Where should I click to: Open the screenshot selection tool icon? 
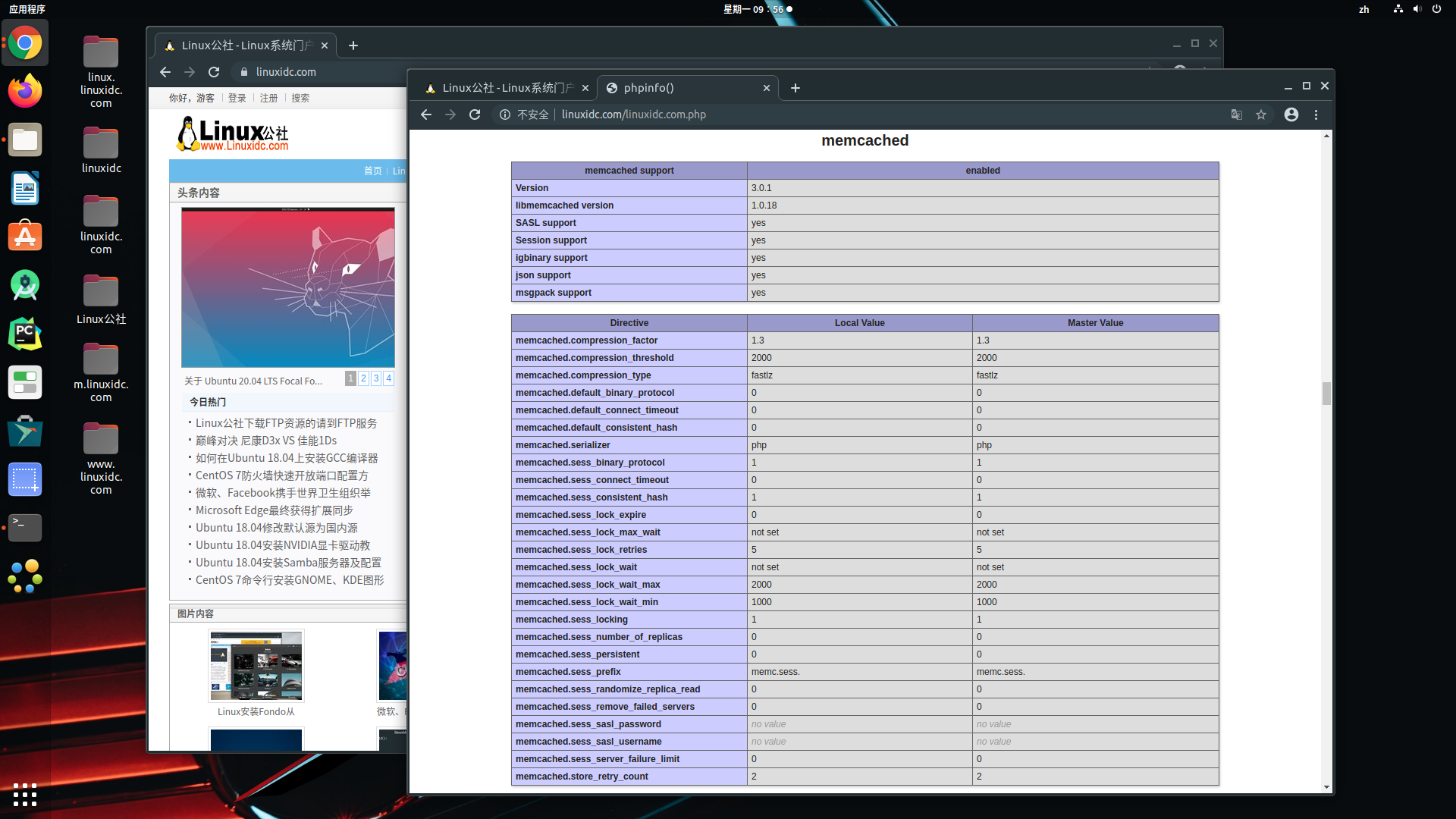[25, 479]
